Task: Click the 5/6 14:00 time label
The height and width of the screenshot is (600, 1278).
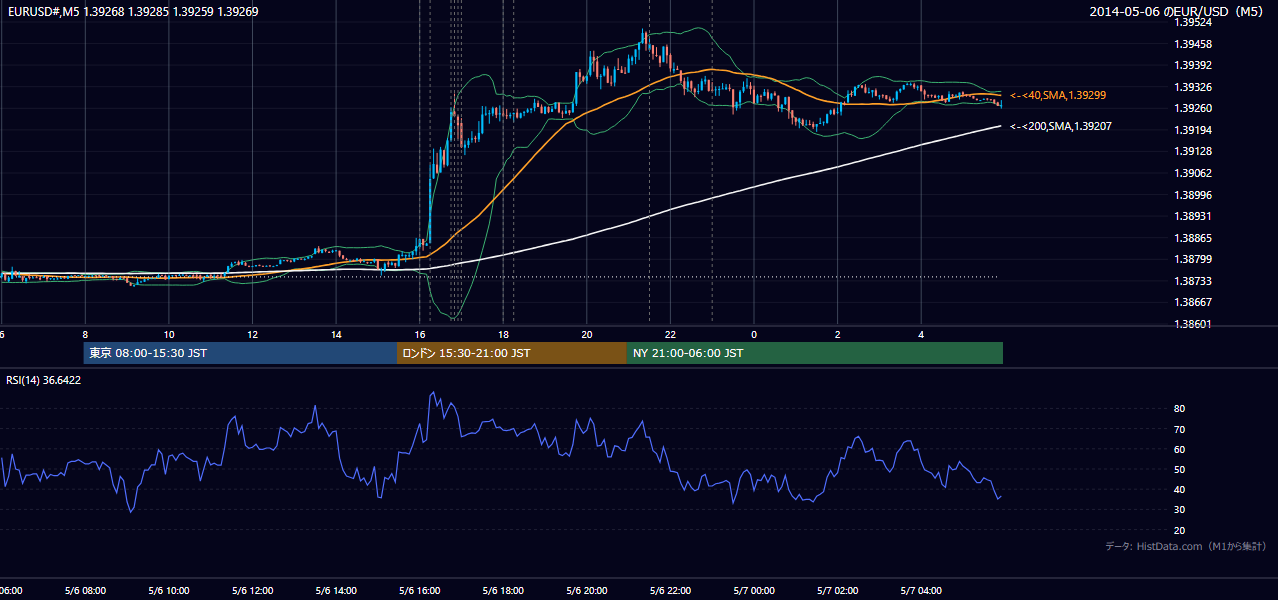Action: [x=336, y=591]
